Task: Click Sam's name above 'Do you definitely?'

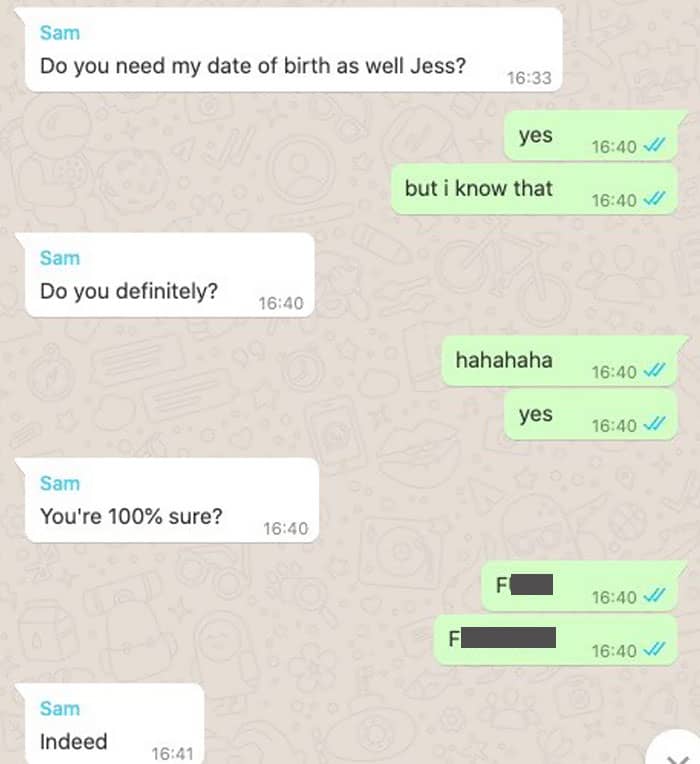Action: click(x=60, y=258)
